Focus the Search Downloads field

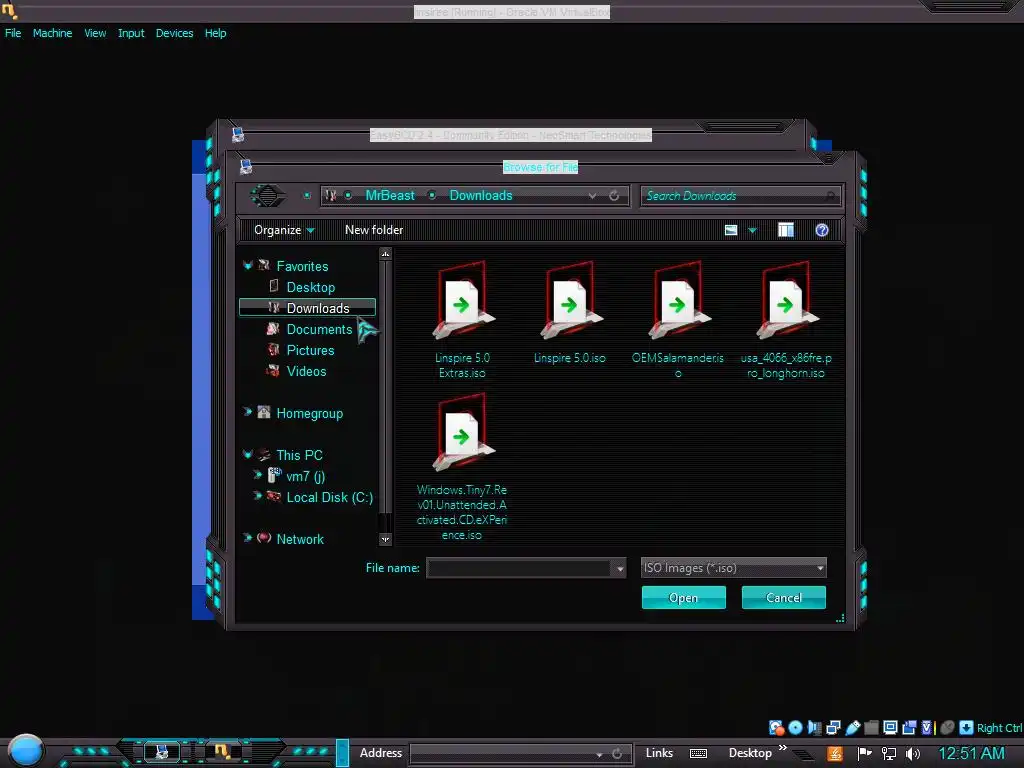point(741,195)
